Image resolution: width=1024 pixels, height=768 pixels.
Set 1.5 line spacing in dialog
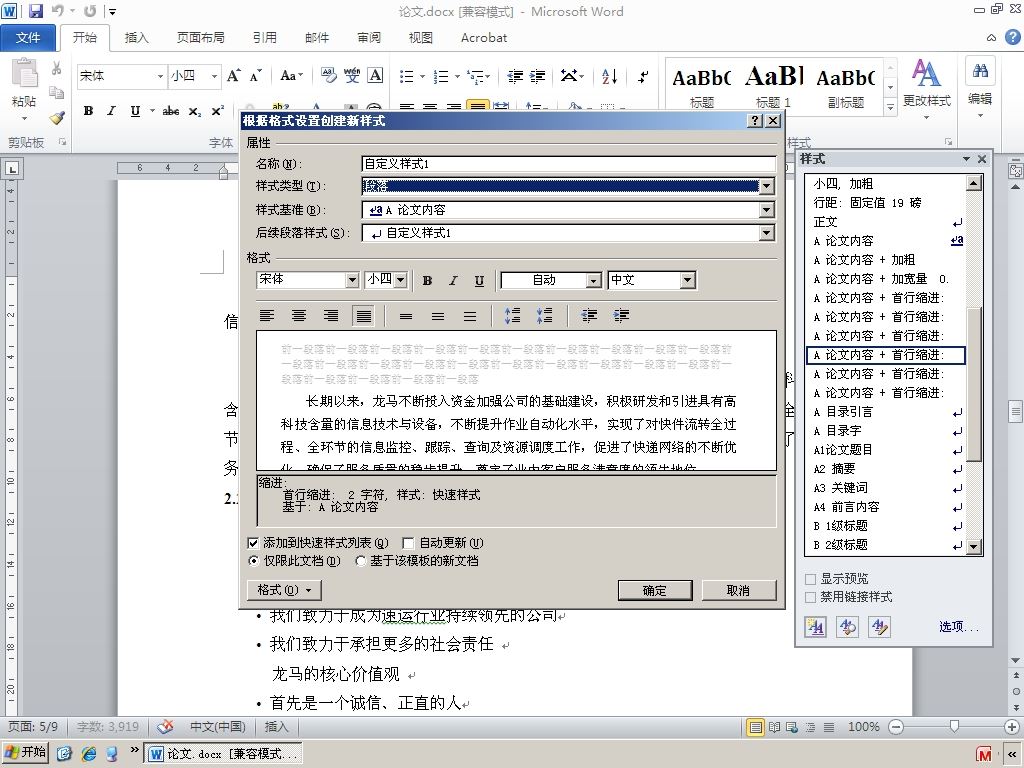click(438, 316)
